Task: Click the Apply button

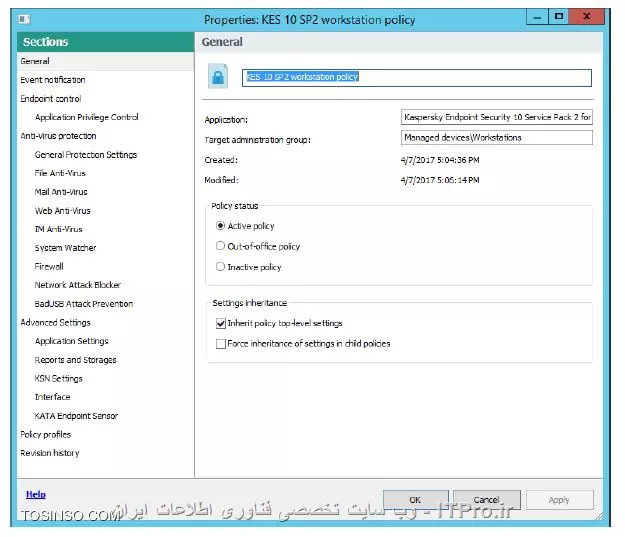Action: click(560, 500)
